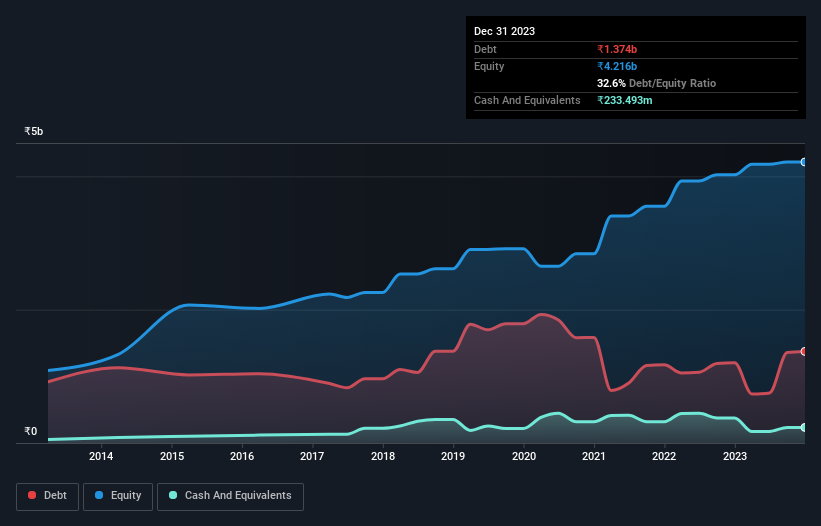Click the Dec 31 2023 tooltip date
This screenshot has height=526, width=821.
(504, 31)
